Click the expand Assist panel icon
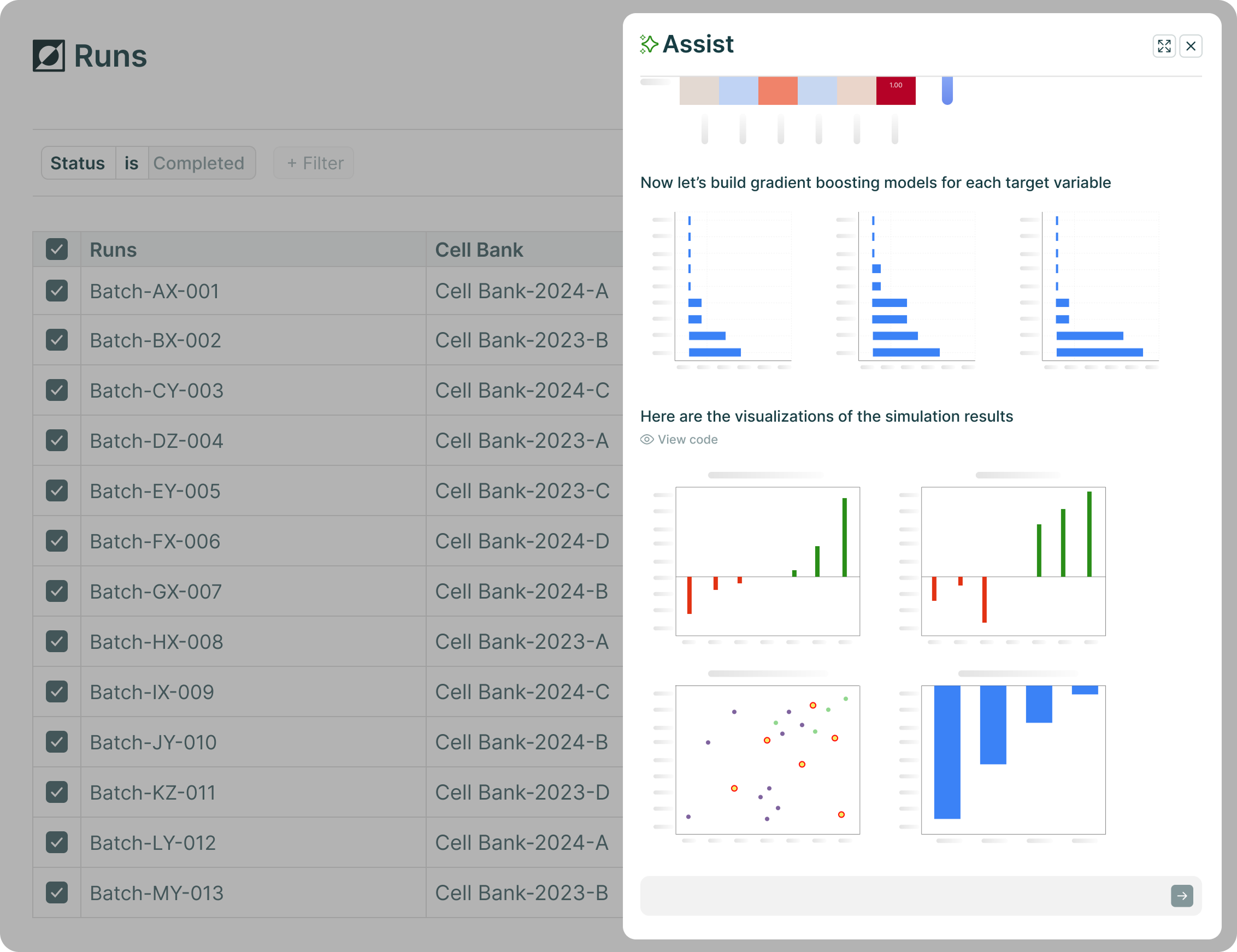Viewport: 1237px width, 952px height. click(1163, 46)
